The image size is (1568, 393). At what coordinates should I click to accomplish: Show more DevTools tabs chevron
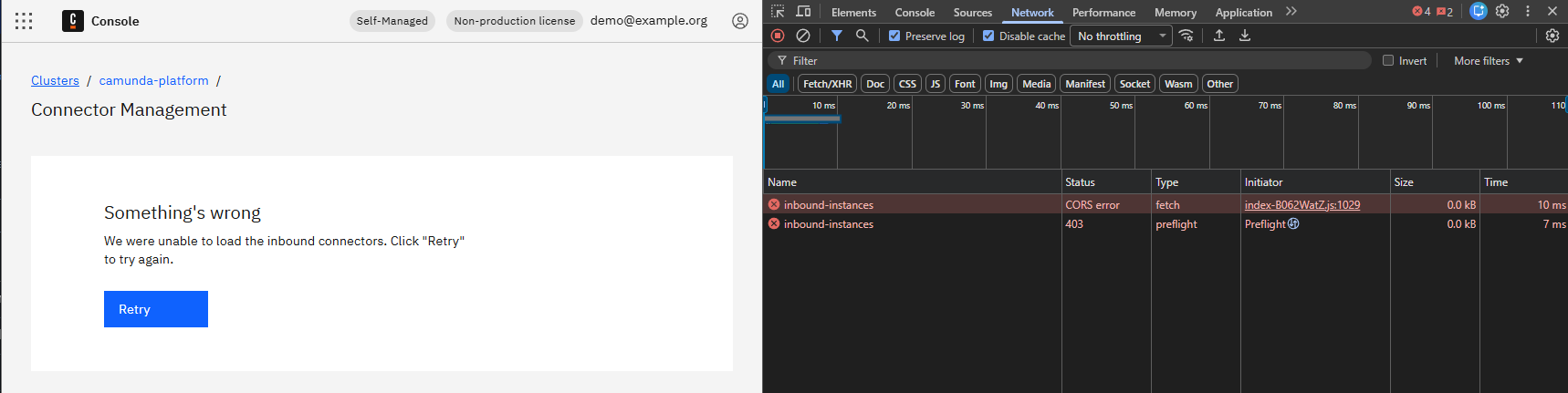1291,12
